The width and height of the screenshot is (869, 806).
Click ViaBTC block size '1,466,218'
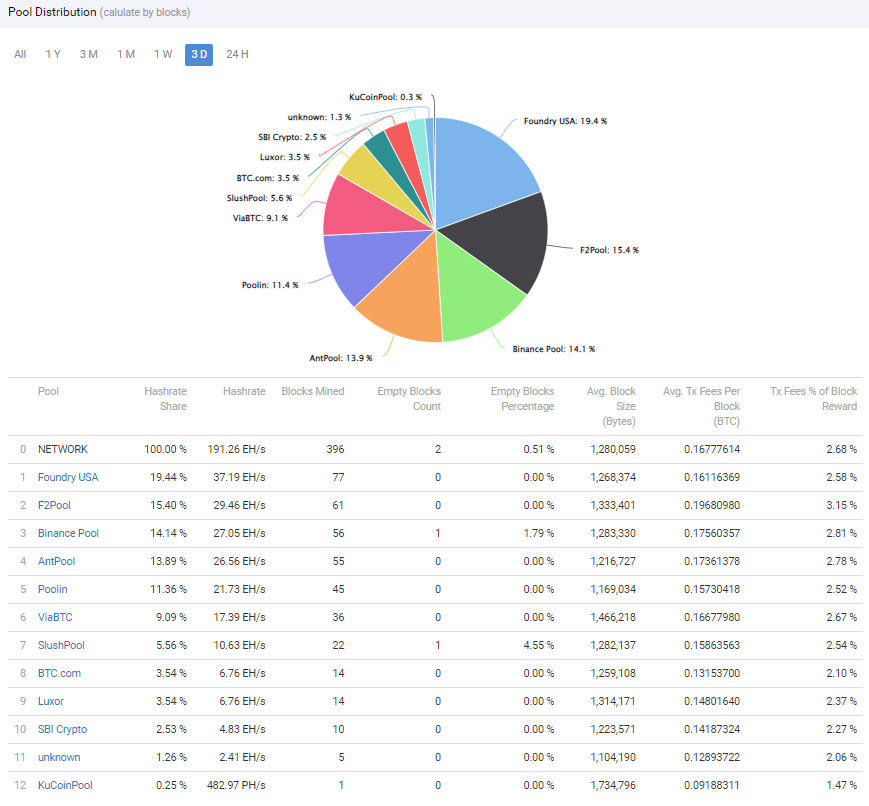613,618
